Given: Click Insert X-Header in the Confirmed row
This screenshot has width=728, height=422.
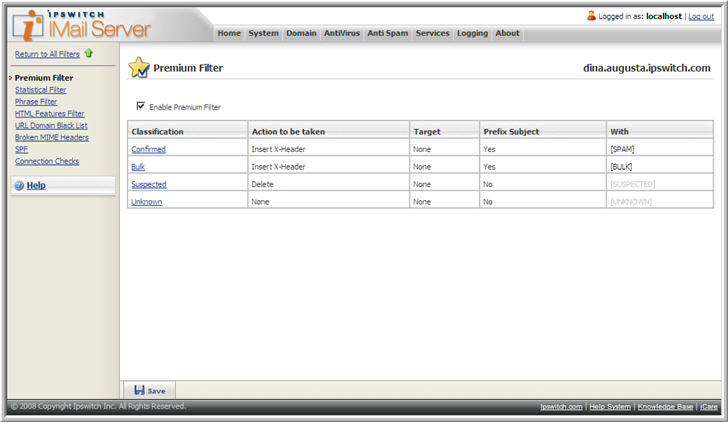Looking at the screenshot, I should point(278,149).
